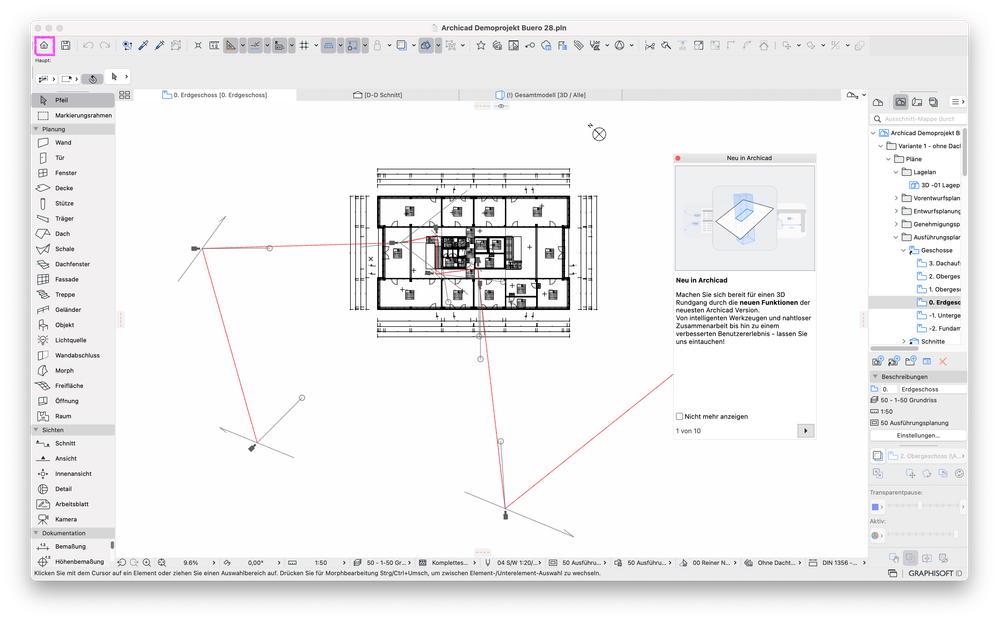
Task: Adjust the Transparentpause slider
Action: pos(923,506)
